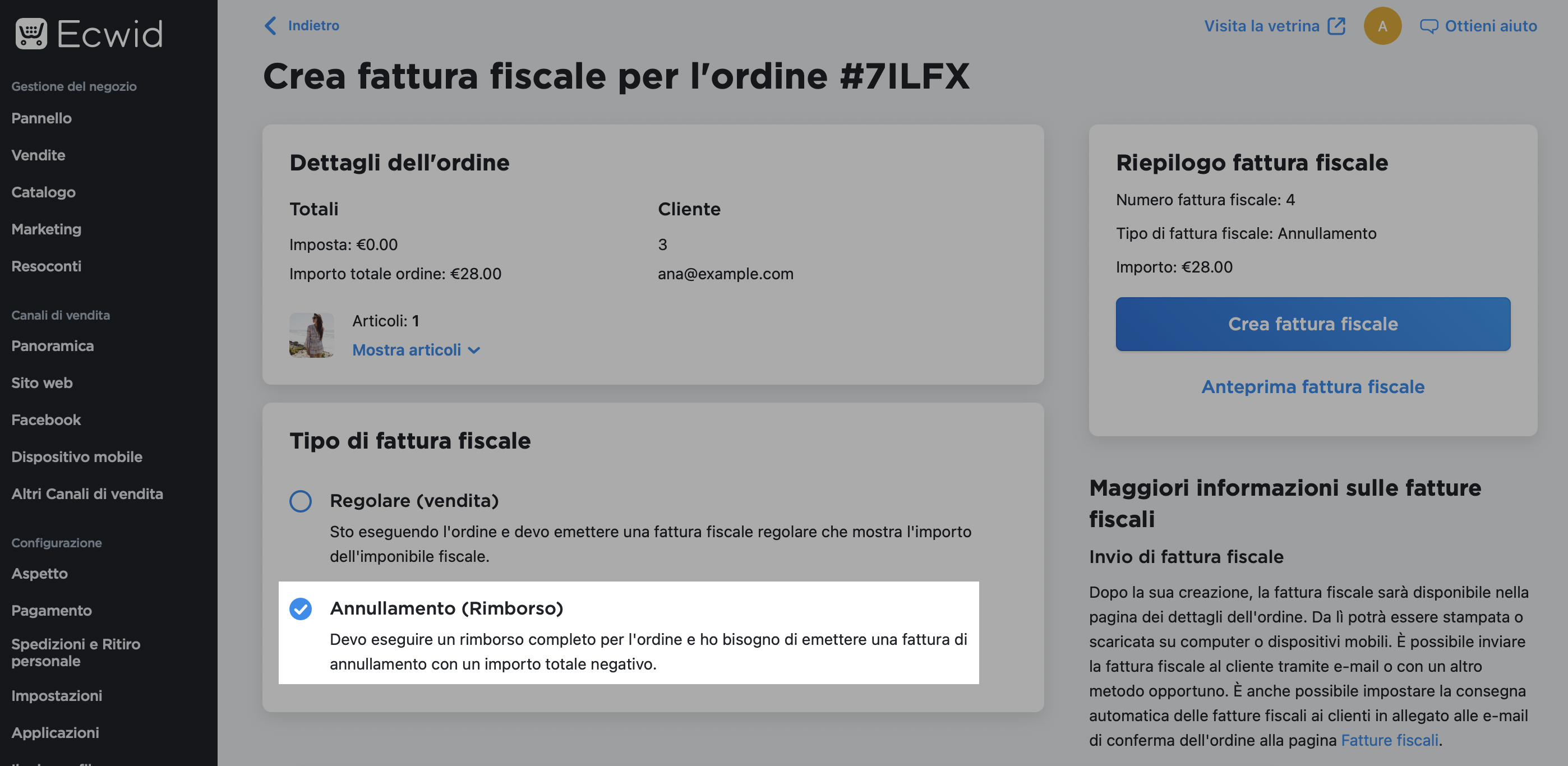This screenshot has width=1568, height=766.
Task: Go to Marketing in the sidebar
Action: pyautogui.click(x=46, y=229)
